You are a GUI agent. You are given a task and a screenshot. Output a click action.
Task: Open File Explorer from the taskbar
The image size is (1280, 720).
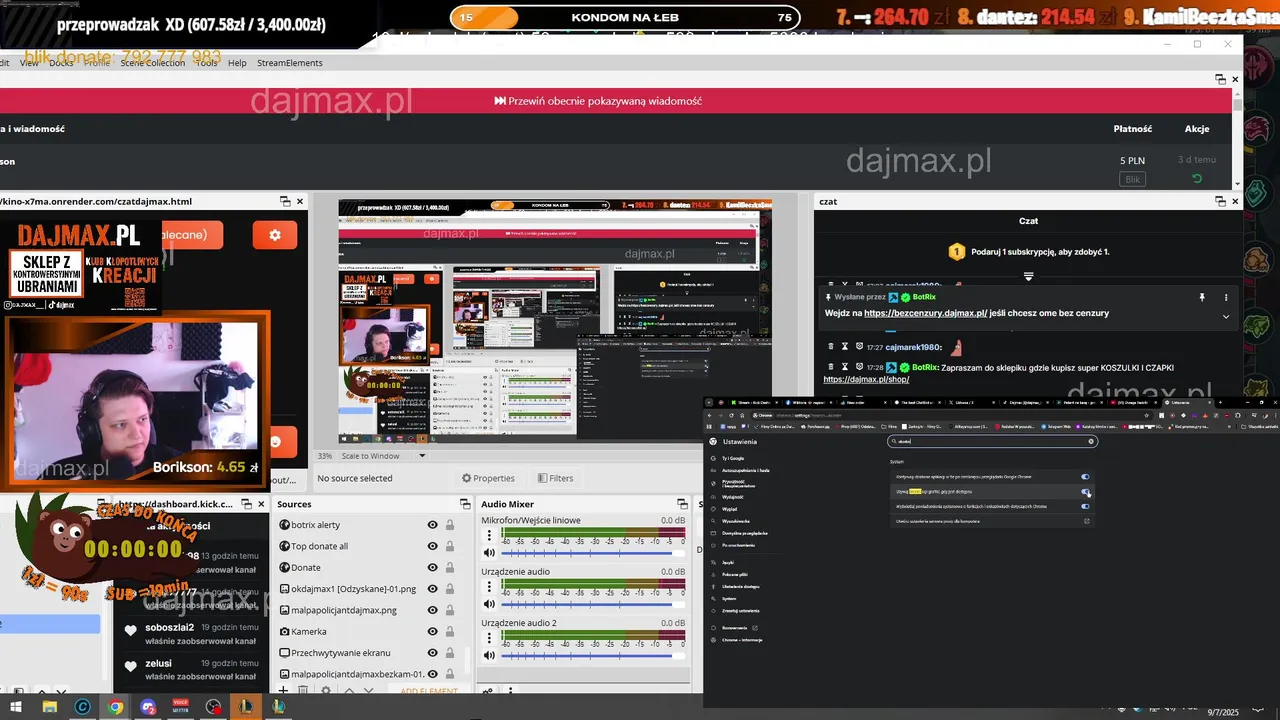pyautogui.click(x=49, y=707)
